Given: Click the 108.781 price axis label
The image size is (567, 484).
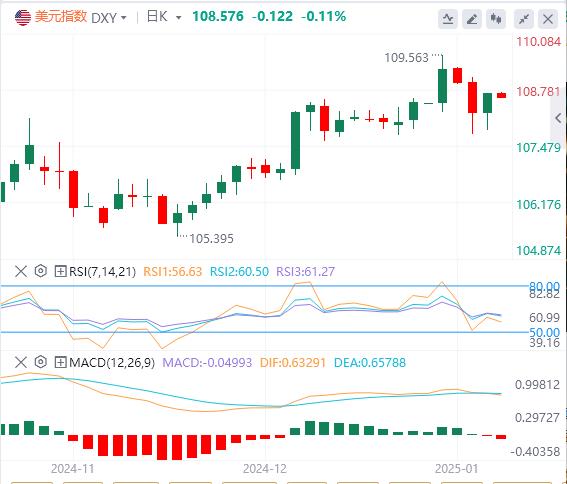Looking at the screenshot, I should coord(538,92).
